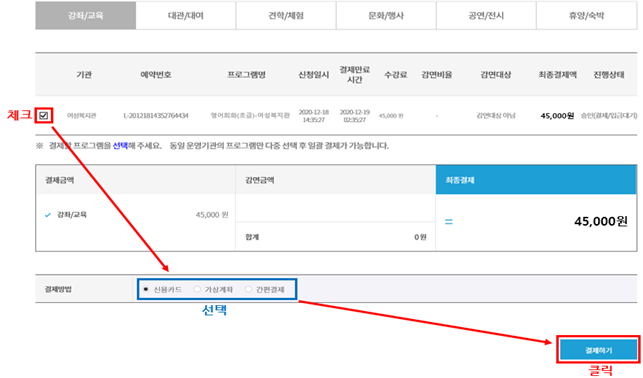Click the 여성복지관 institution cell

point(82,116)
